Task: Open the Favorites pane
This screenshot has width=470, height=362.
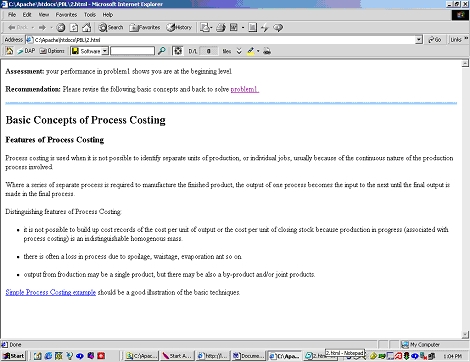Action: pyautogui.click(x=145, y=28)
